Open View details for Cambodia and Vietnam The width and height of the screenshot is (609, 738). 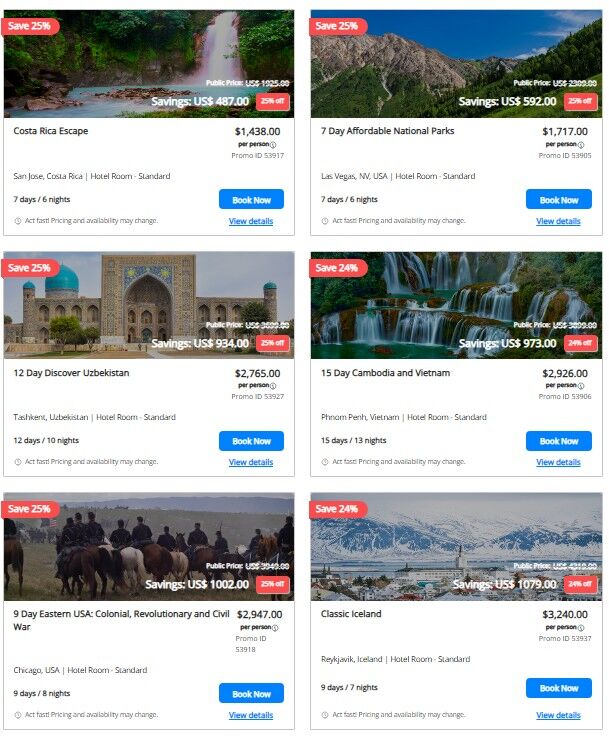[x=558, y=462]
